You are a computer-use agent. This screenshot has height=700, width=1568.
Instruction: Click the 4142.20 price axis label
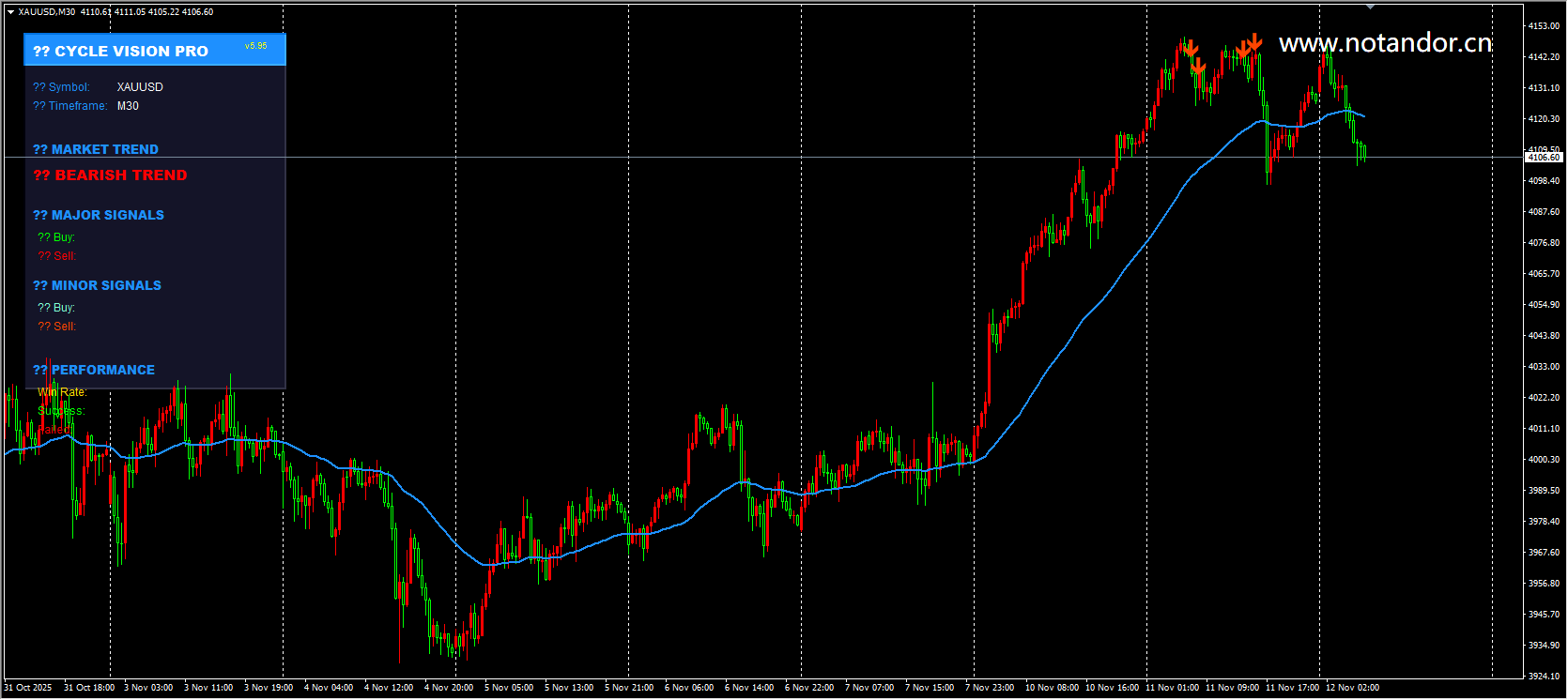(1544, 57)
